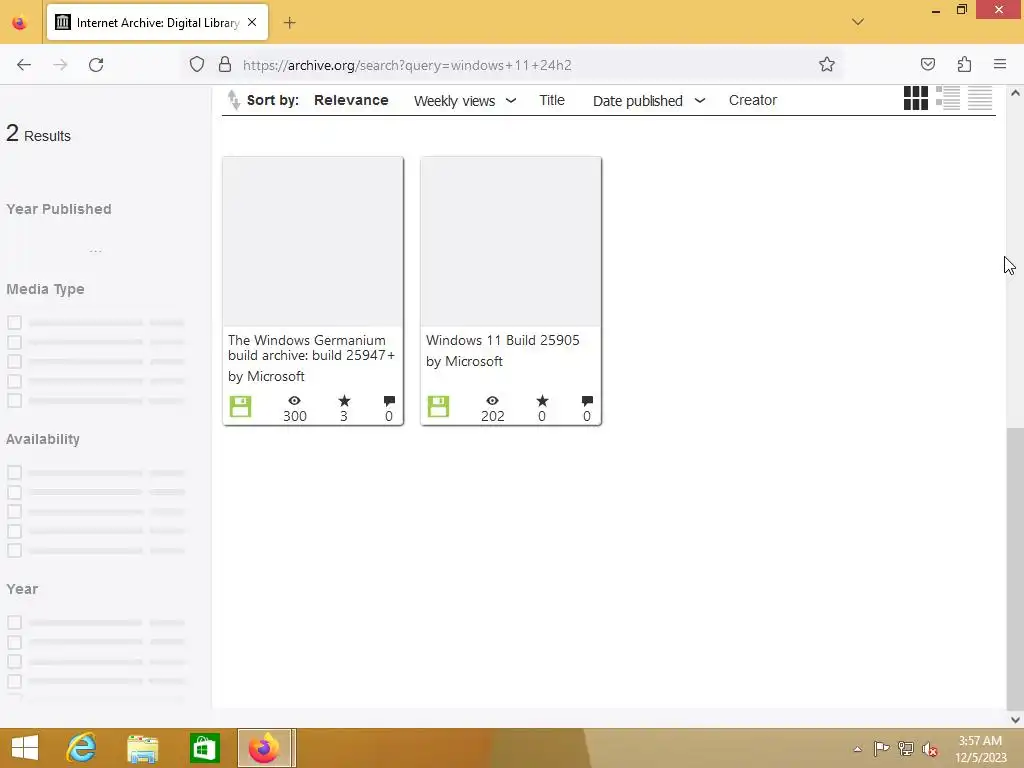Image resolution: width=1024 pixels, height=768 pixels.
Task: Sort results by Relevance
Action: pyautogui.click(x=351, y=100)
